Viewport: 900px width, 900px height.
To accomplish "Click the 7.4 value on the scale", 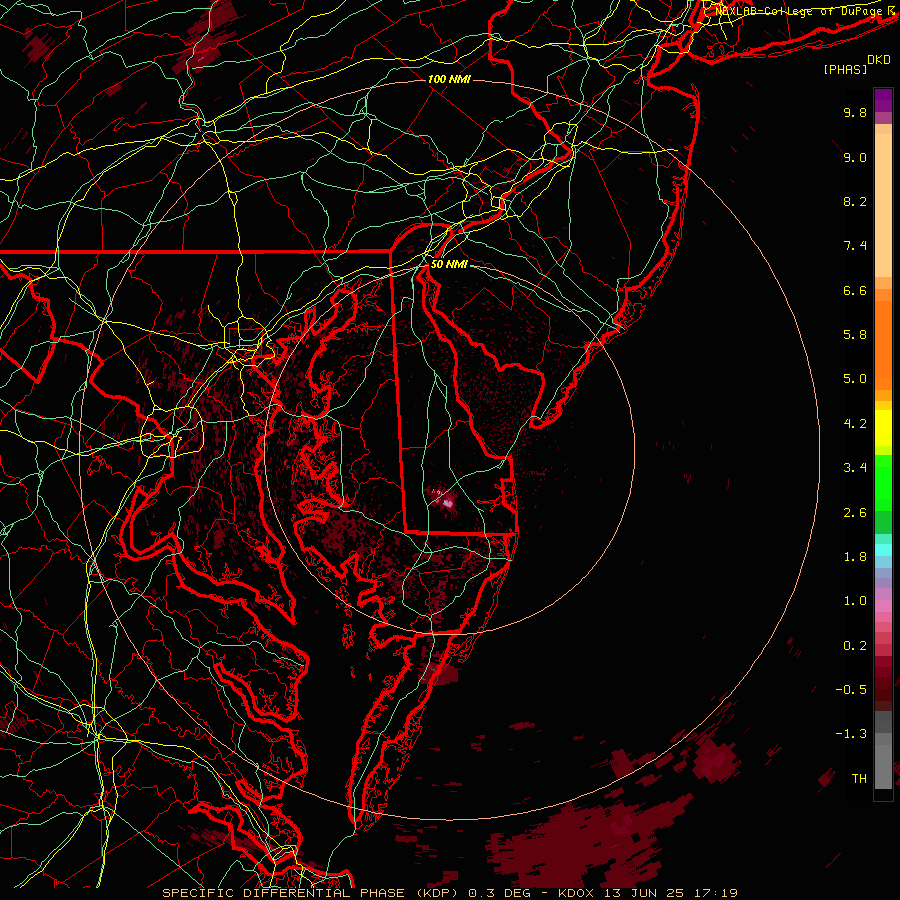I will (x=855, y=246).
